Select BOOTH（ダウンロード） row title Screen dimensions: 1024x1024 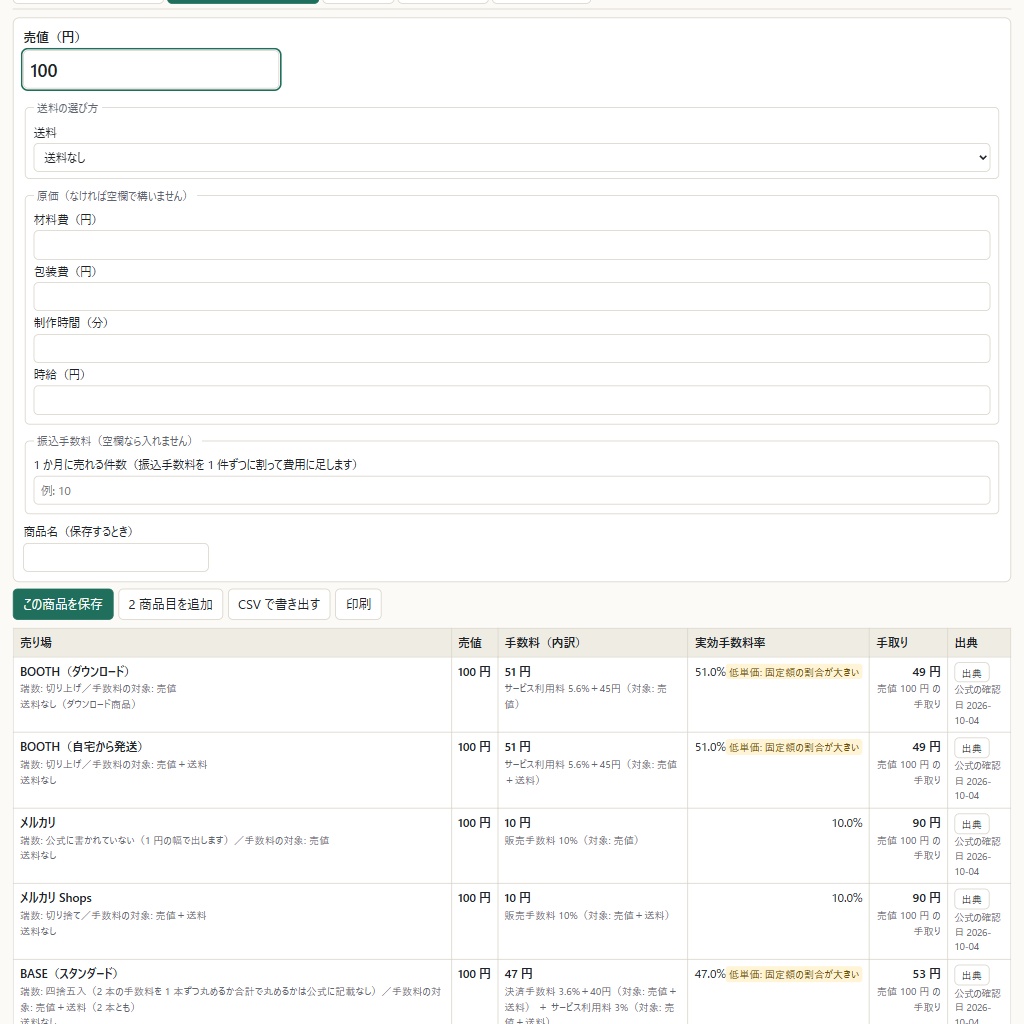pos(74,671)
